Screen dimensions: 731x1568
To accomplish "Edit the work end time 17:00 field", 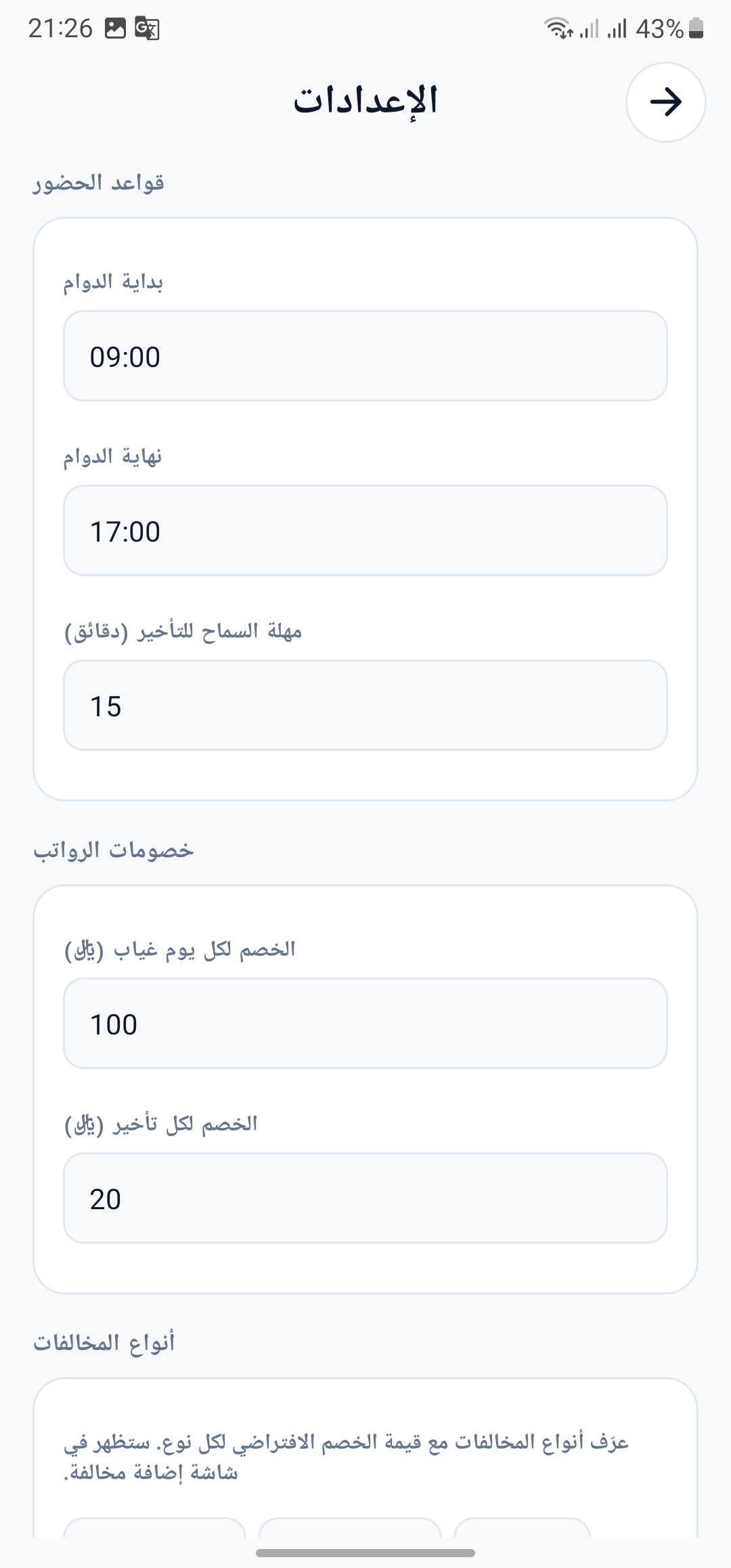I will point(365,531).
